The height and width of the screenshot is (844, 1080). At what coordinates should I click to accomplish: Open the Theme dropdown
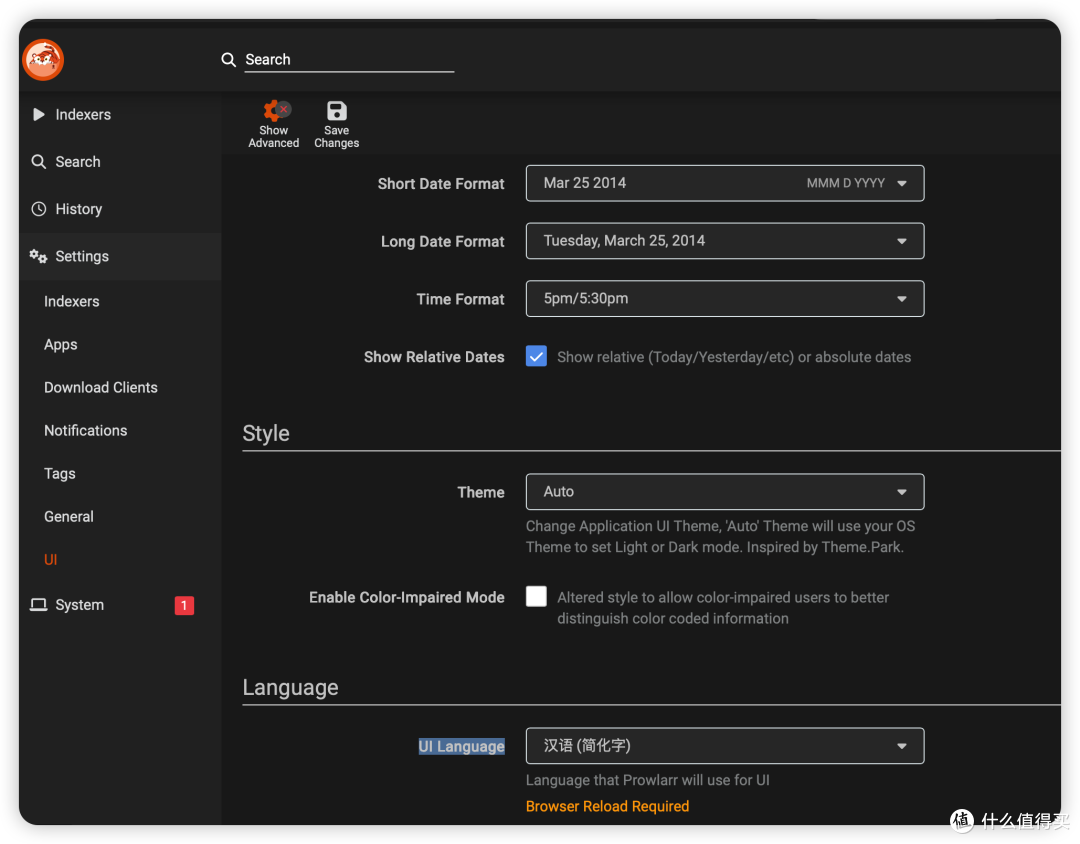coord(725,492)
